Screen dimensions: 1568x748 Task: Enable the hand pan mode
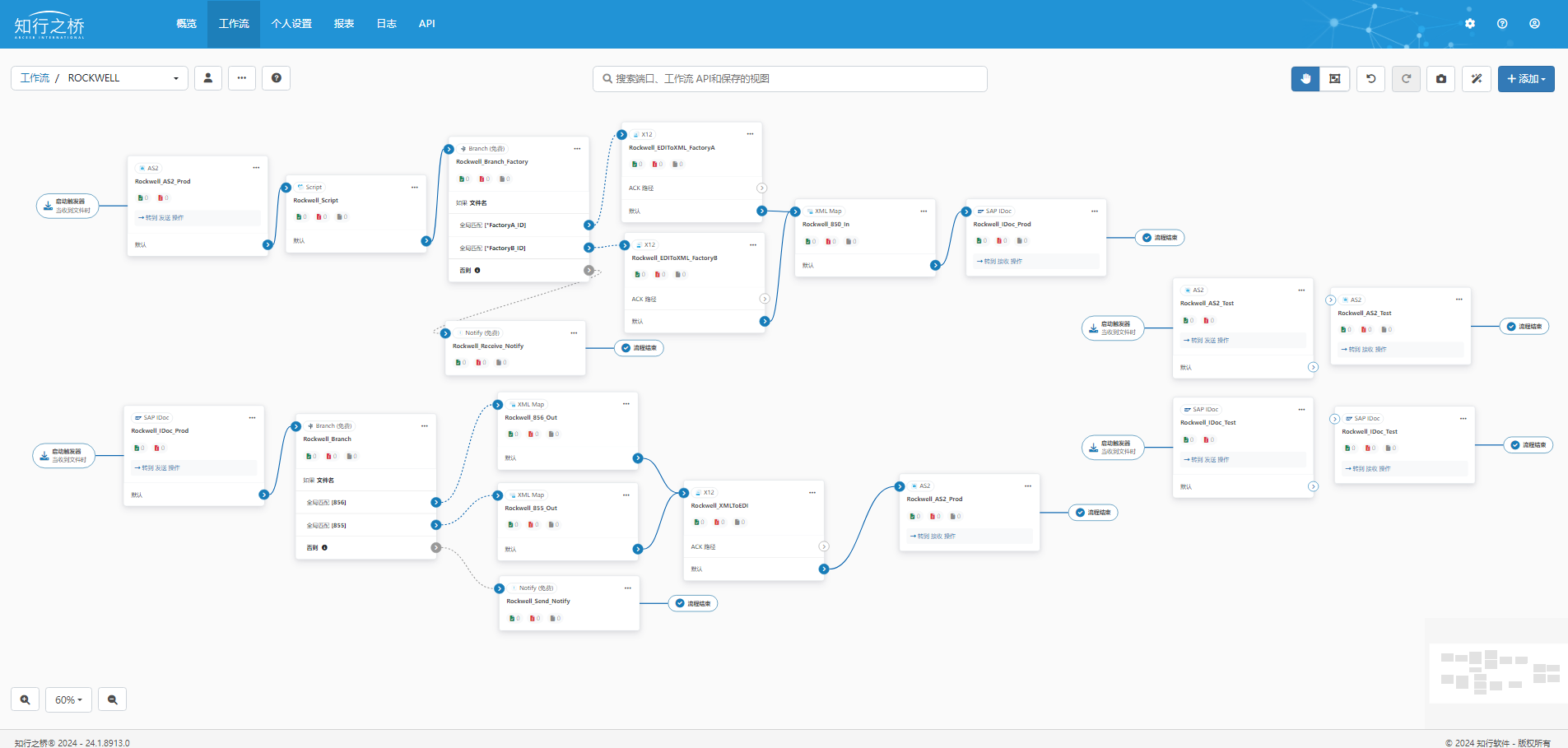pyautogui.click(x=1305, y=79)
